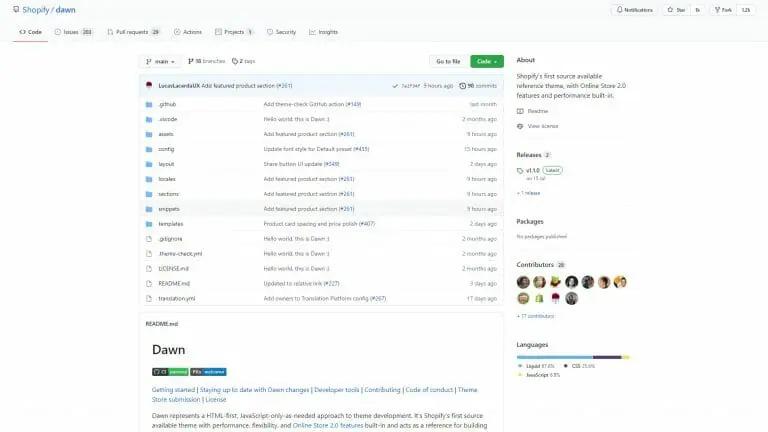
Task: Click LucasLacerdaUX's commit author avatar
Action: [x=149, y=85]
